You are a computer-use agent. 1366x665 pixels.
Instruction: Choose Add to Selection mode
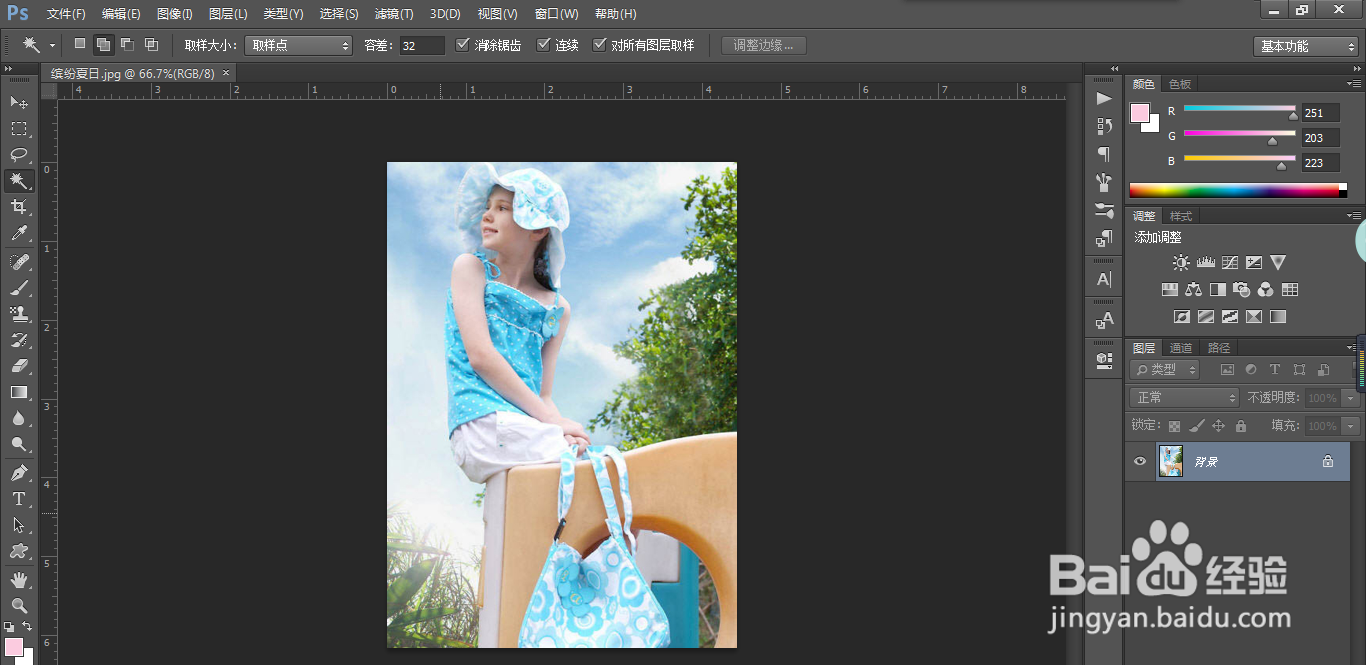pos(103,44)
